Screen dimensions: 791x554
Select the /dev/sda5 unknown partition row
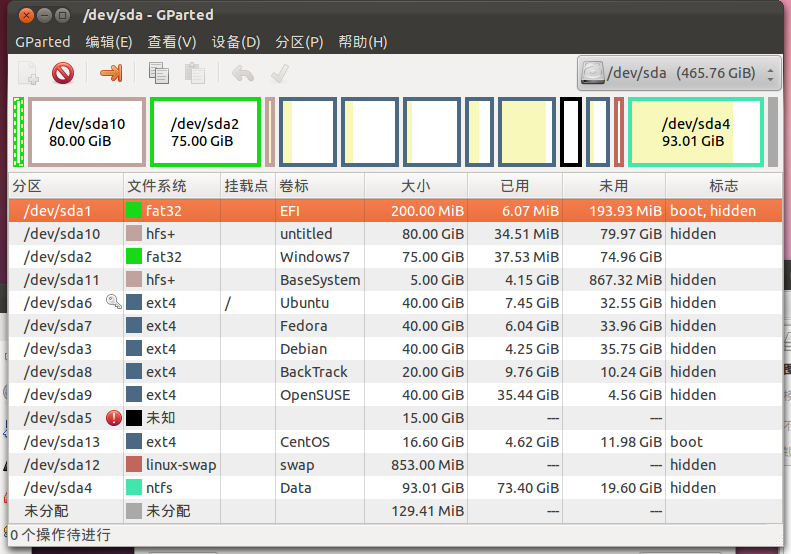pyautogui.click(x=396, y=418)
